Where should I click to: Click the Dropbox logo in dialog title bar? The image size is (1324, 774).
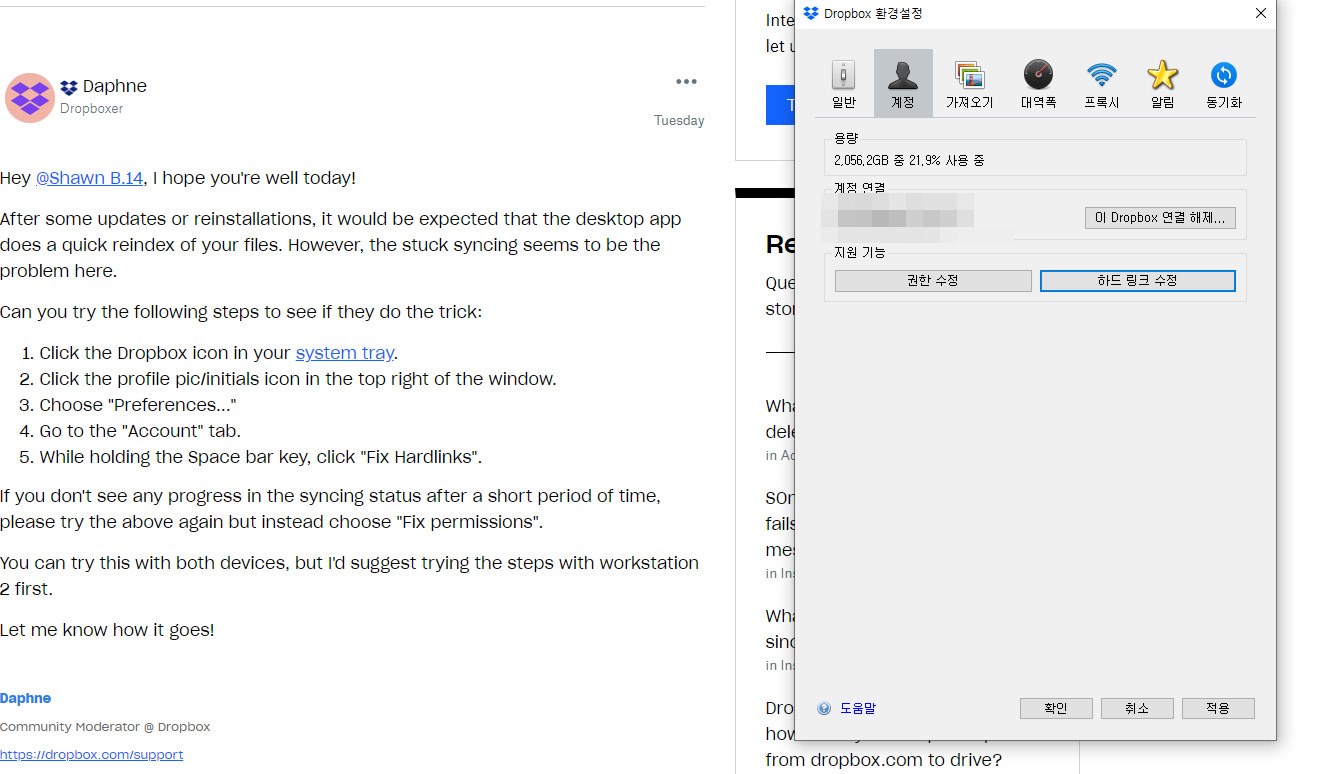pyautogui.click(x=811, y=13)
